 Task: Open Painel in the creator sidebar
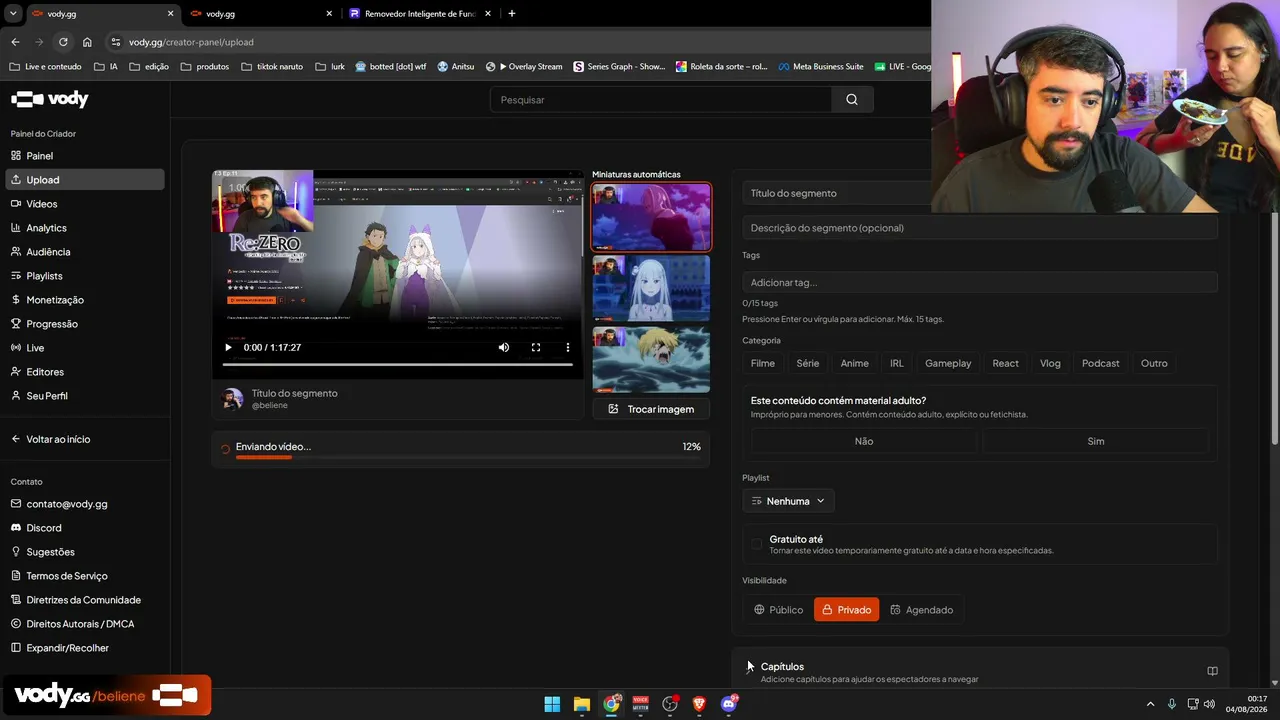85,156
